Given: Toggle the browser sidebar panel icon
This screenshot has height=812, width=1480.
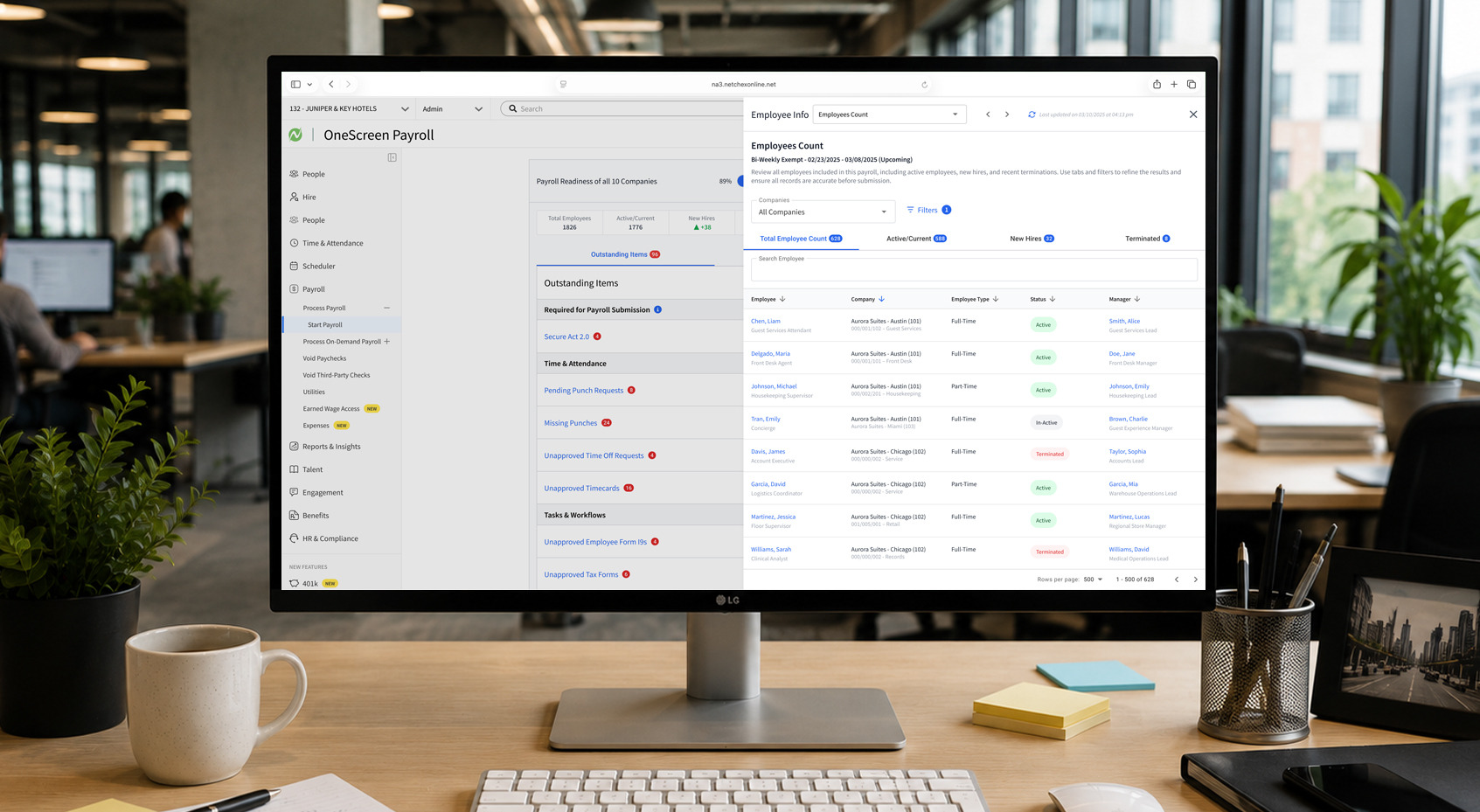Looking at the screenshot, I should click(x=295, y=85).
